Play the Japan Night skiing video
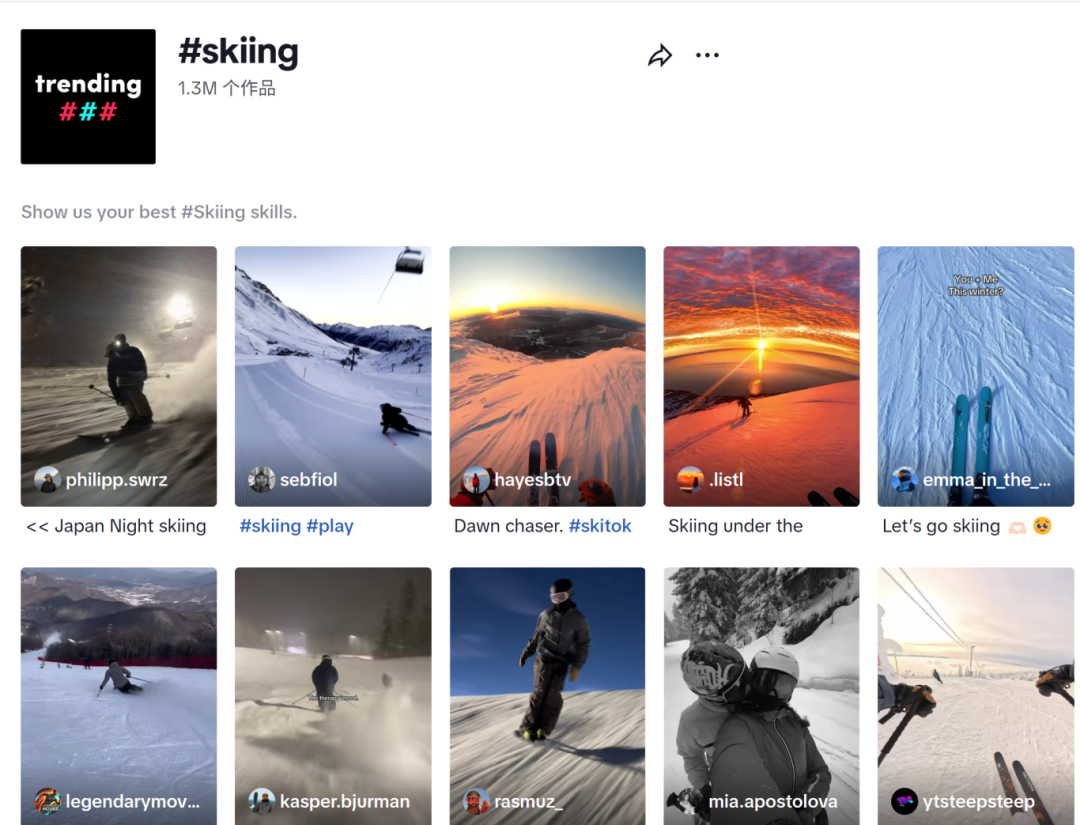Screen dimensions: 1080x825 tap(118, 370)
